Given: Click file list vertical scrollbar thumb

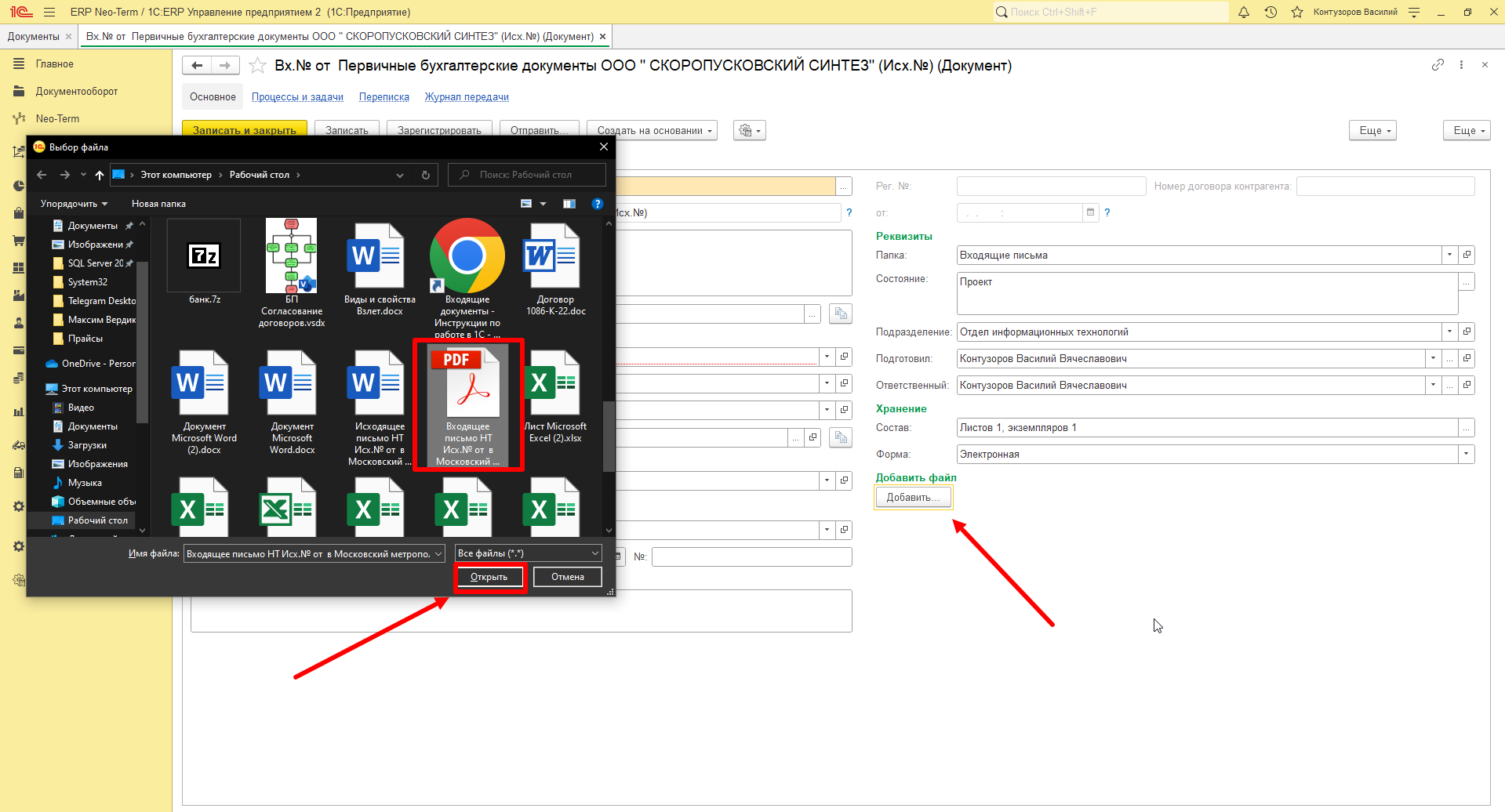Looking at the screenshot, I should [609, 437].
